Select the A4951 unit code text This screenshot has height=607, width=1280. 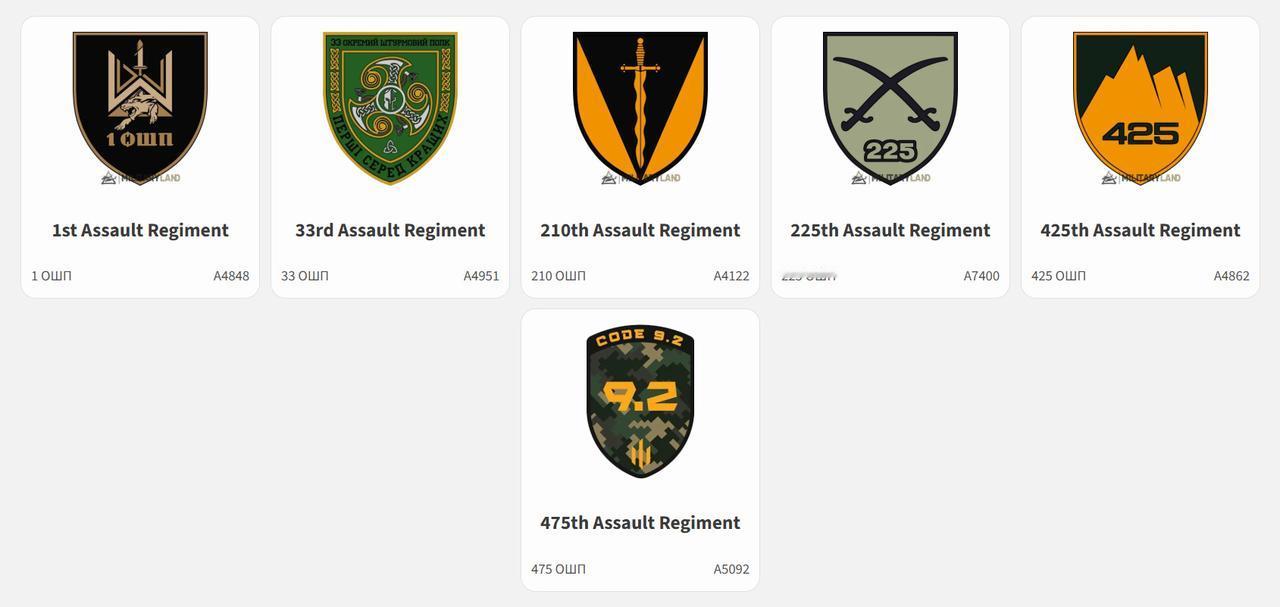click(x=481, y=276)
